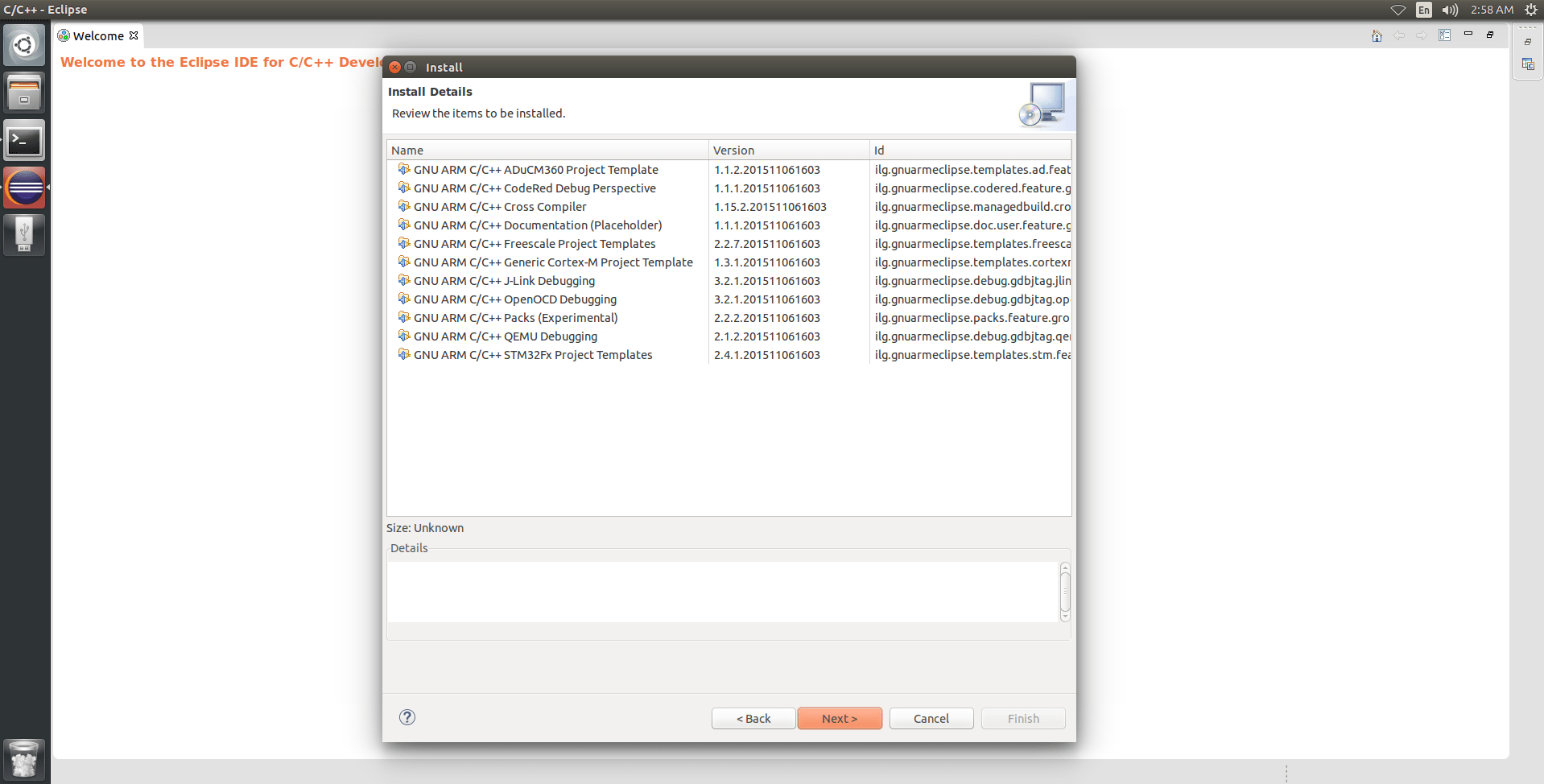Select GNU ARM C/C++ Packs (Experimental)

point(516,318)
